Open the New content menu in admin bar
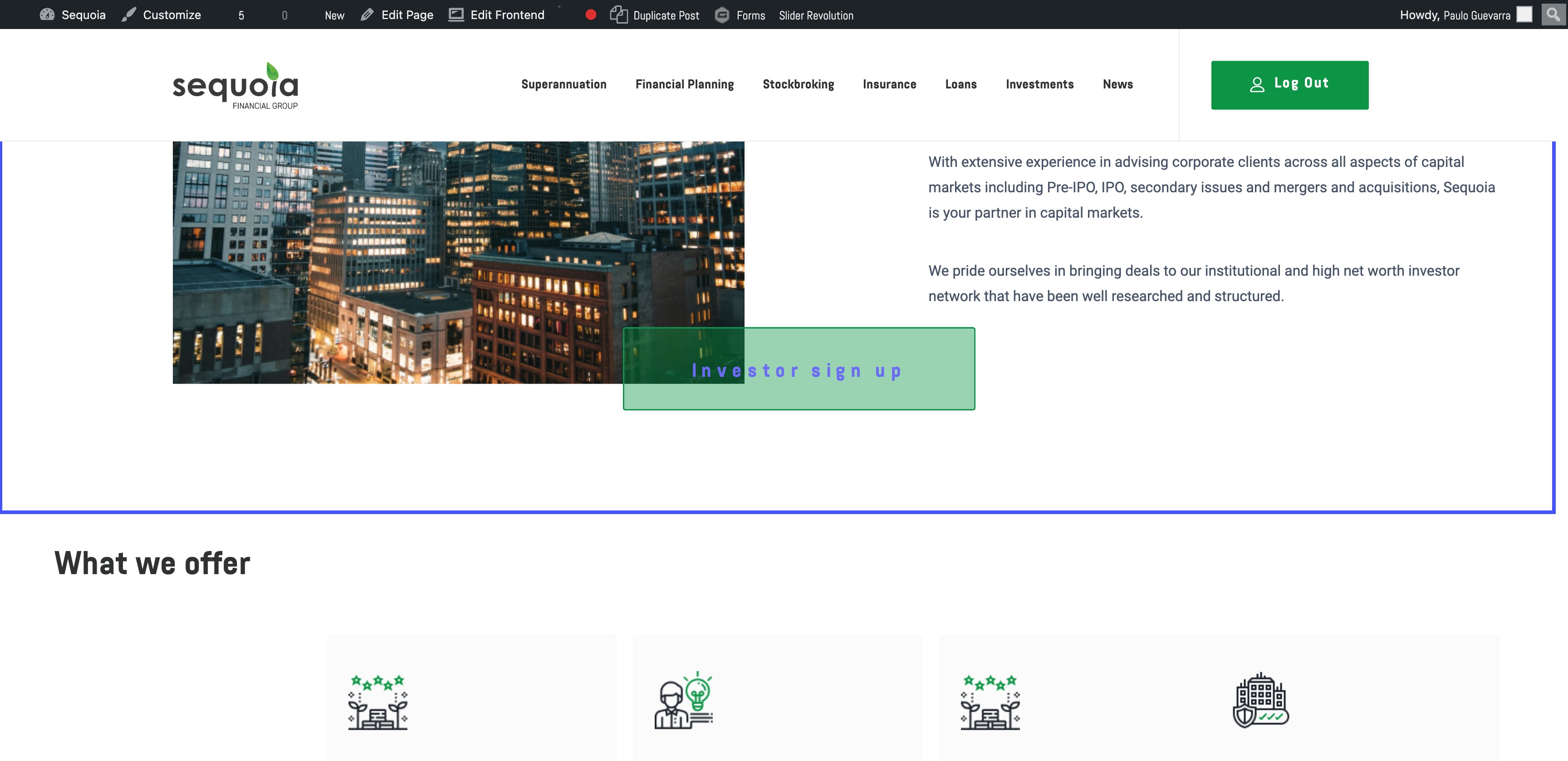The image size is (1568, 761). [334, 15]
